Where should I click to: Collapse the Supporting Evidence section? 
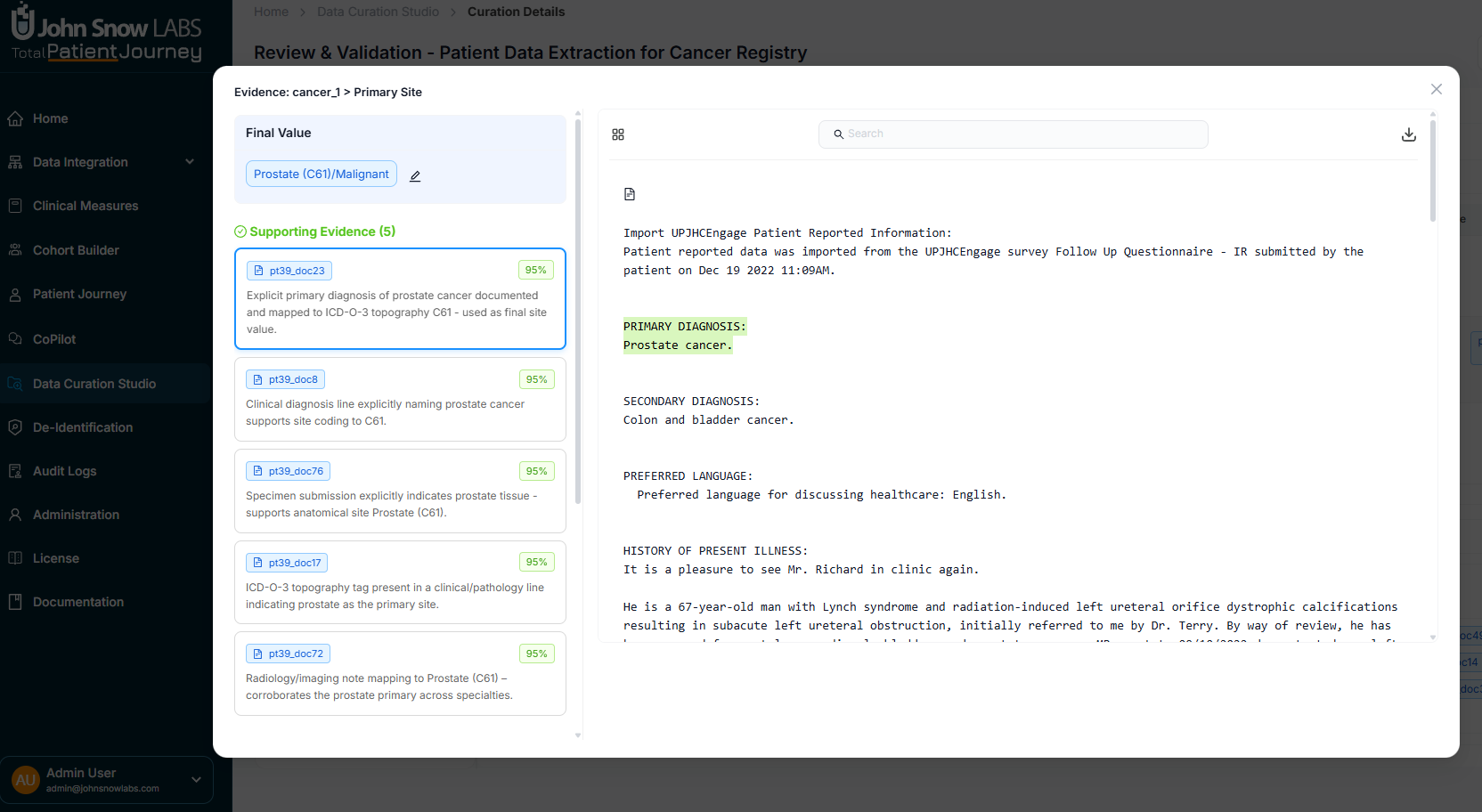tap(240, 231)
